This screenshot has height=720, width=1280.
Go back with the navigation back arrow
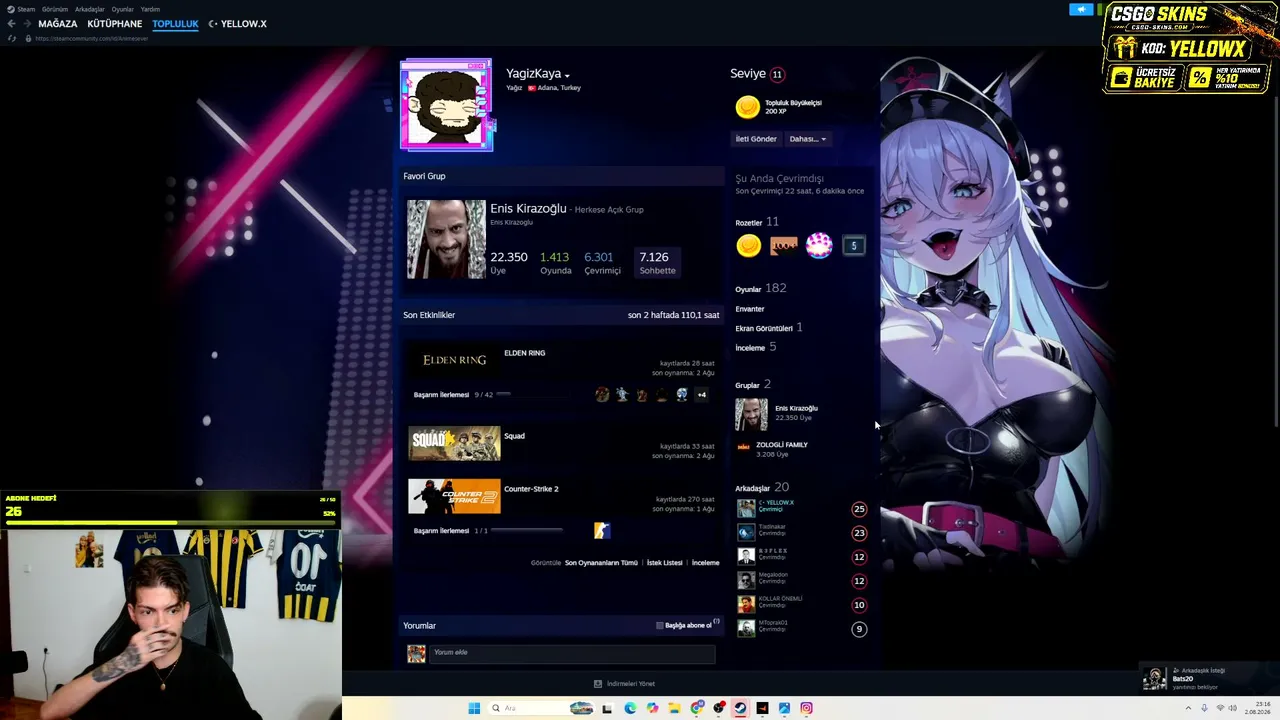pos(11,24)
